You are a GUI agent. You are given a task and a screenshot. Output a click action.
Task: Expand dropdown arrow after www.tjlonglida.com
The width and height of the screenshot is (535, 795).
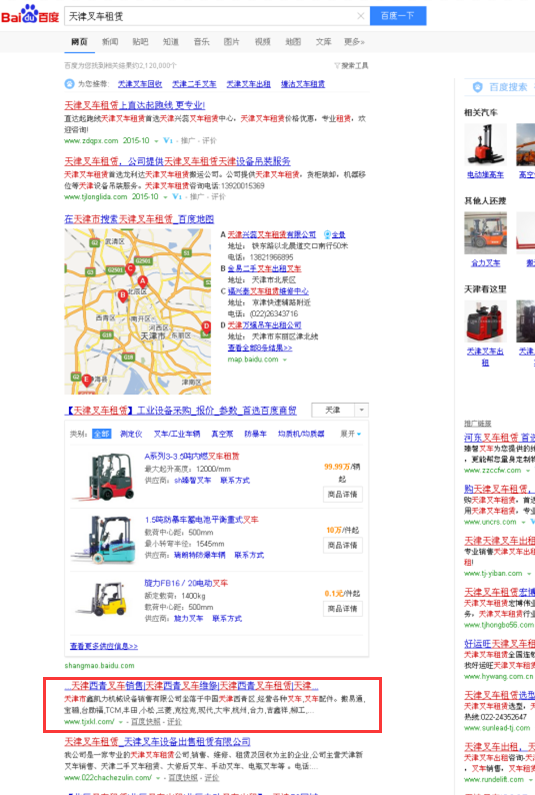tap(165, 197)
